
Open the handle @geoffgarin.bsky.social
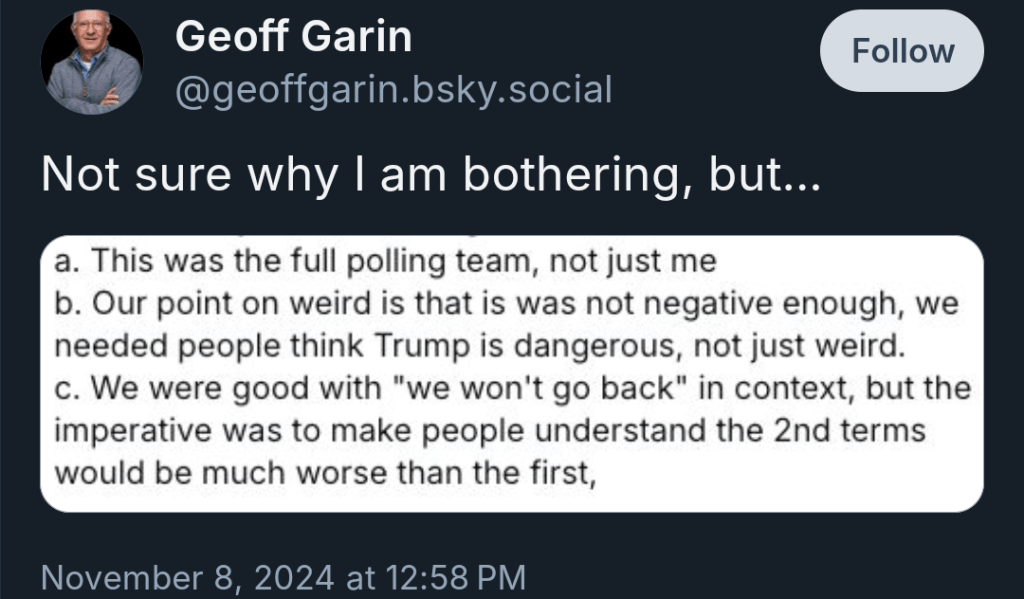(393, 90)
